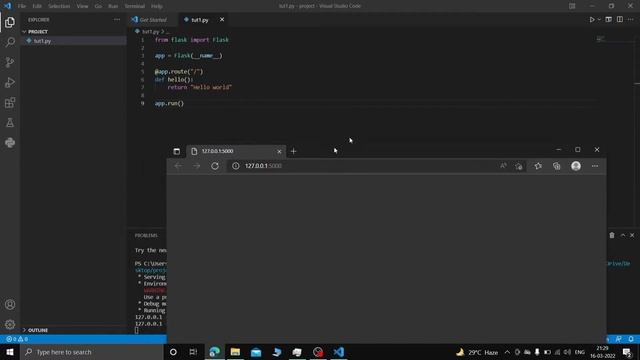The width and height of the screenshot is (640, 360).
Task: Open the View menu
Action: click(82, 6)
